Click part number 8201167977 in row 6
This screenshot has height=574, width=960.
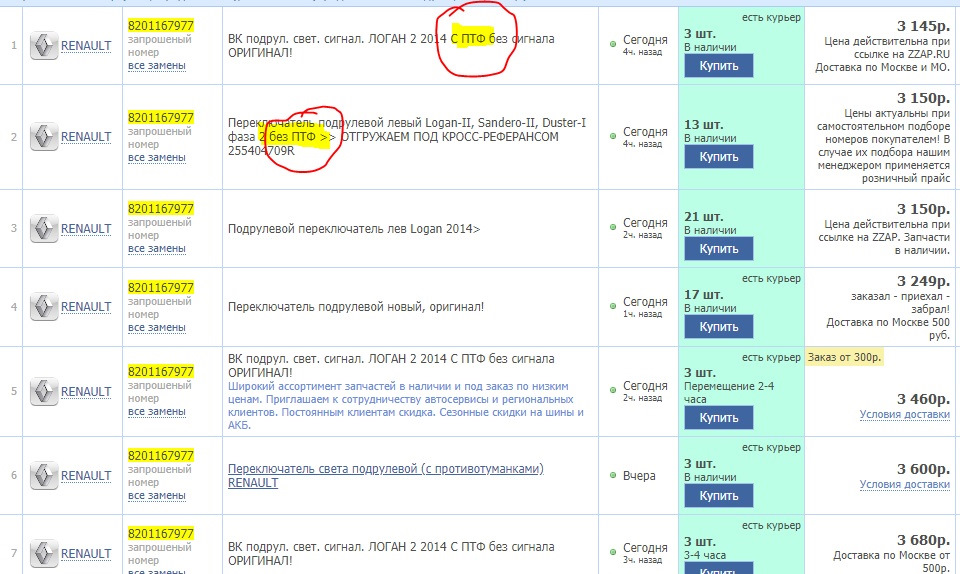click(160, 455)
